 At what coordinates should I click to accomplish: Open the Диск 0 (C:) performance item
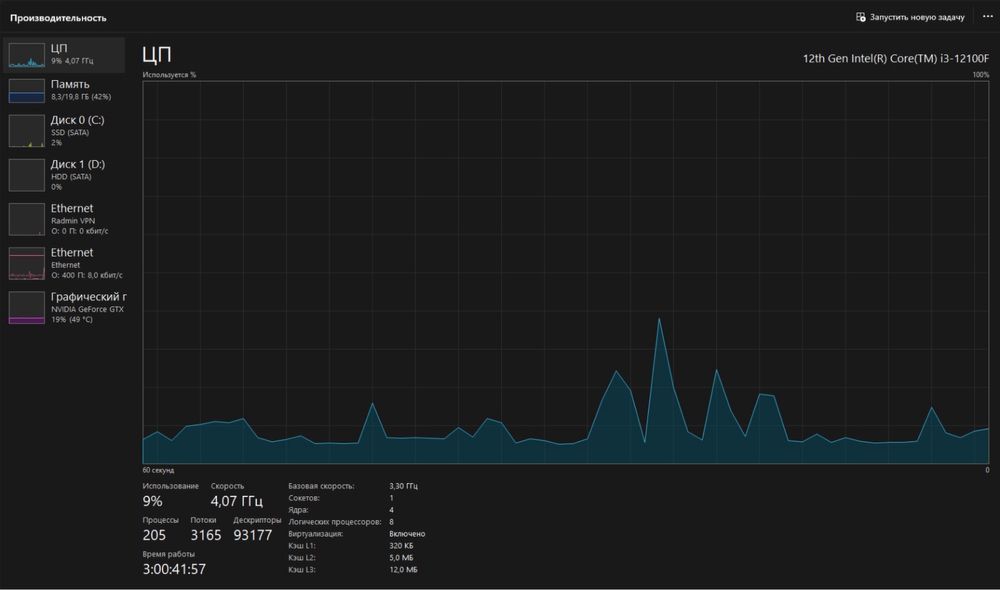coord(64,131)
